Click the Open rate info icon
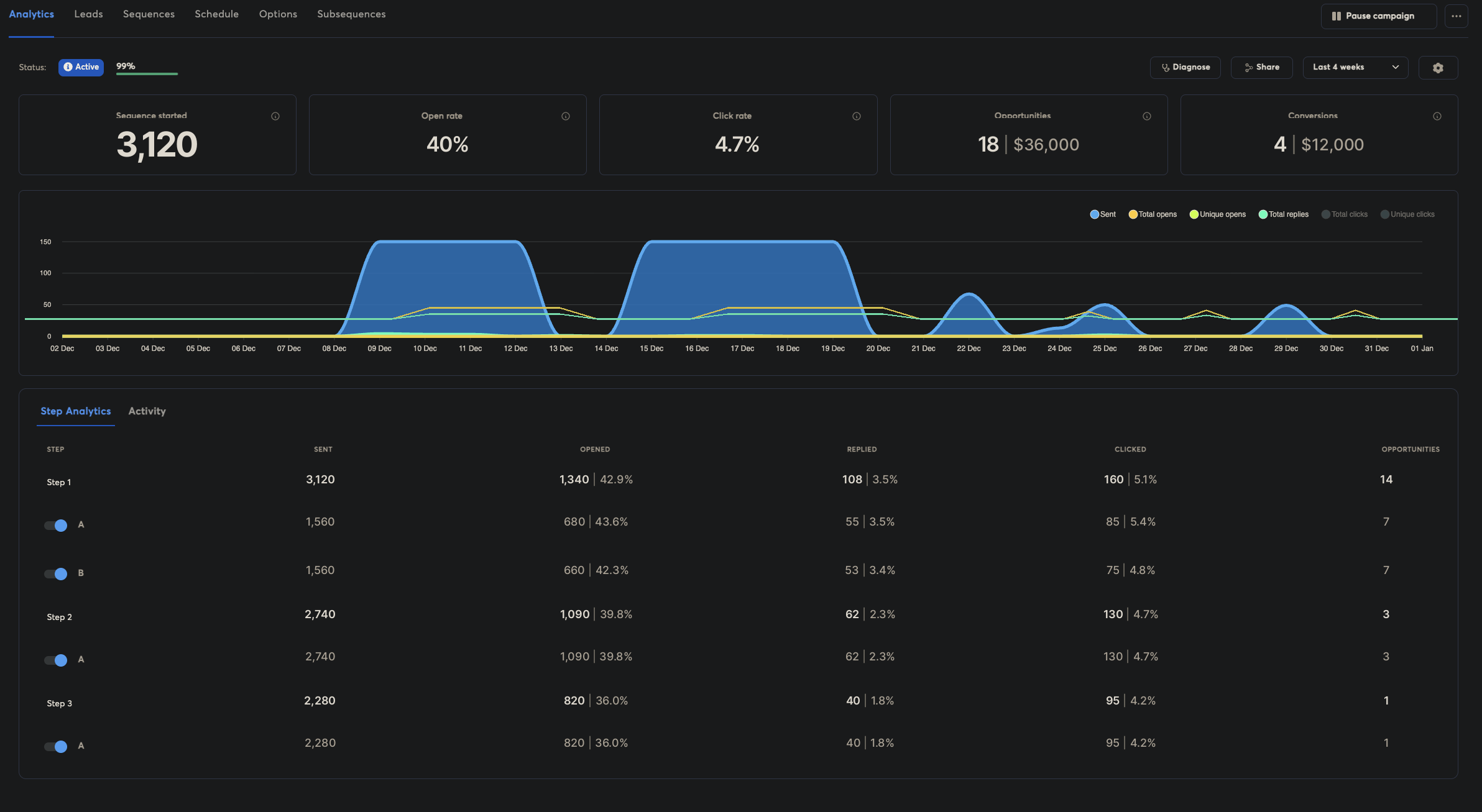 coord(565,116)
